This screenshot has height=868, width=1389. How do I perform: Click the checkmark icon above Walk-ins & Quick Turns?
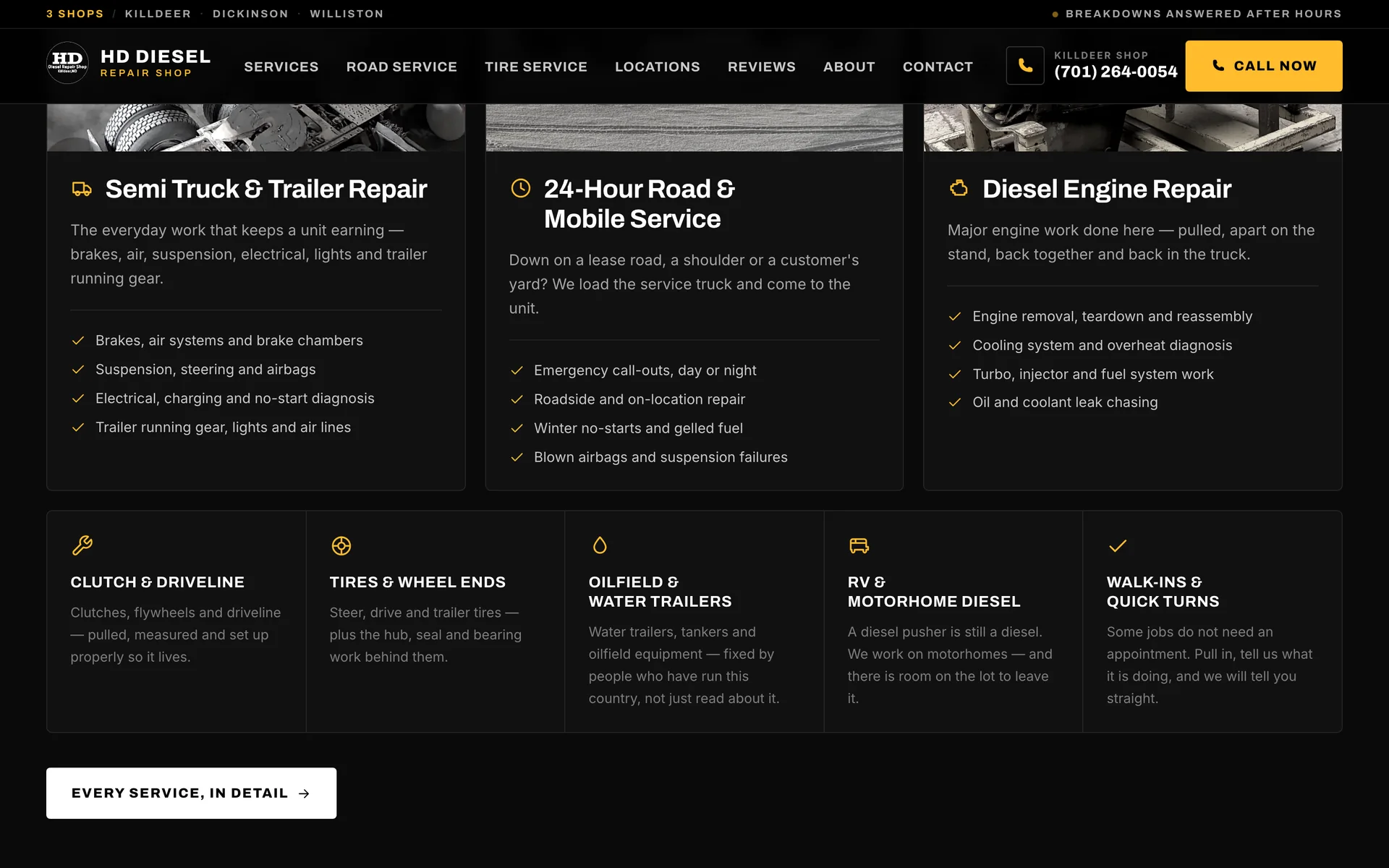tap(1118, 545)
